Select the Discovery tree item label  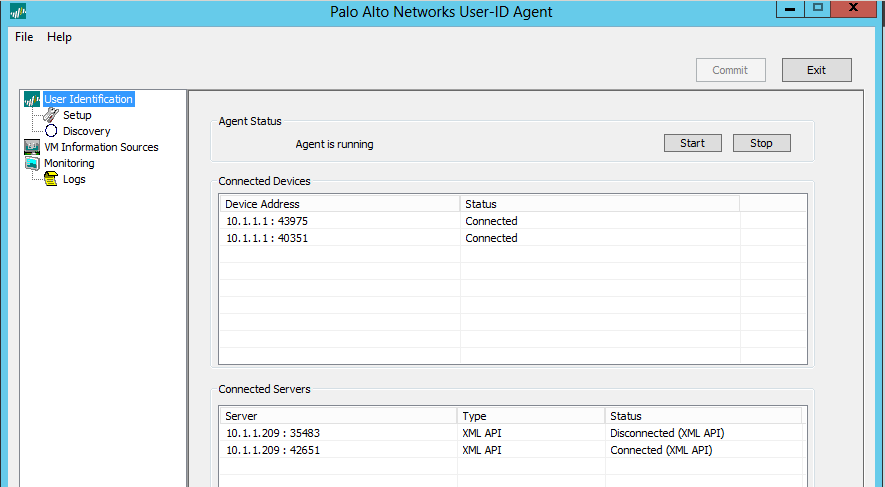[x=86, y=131]
